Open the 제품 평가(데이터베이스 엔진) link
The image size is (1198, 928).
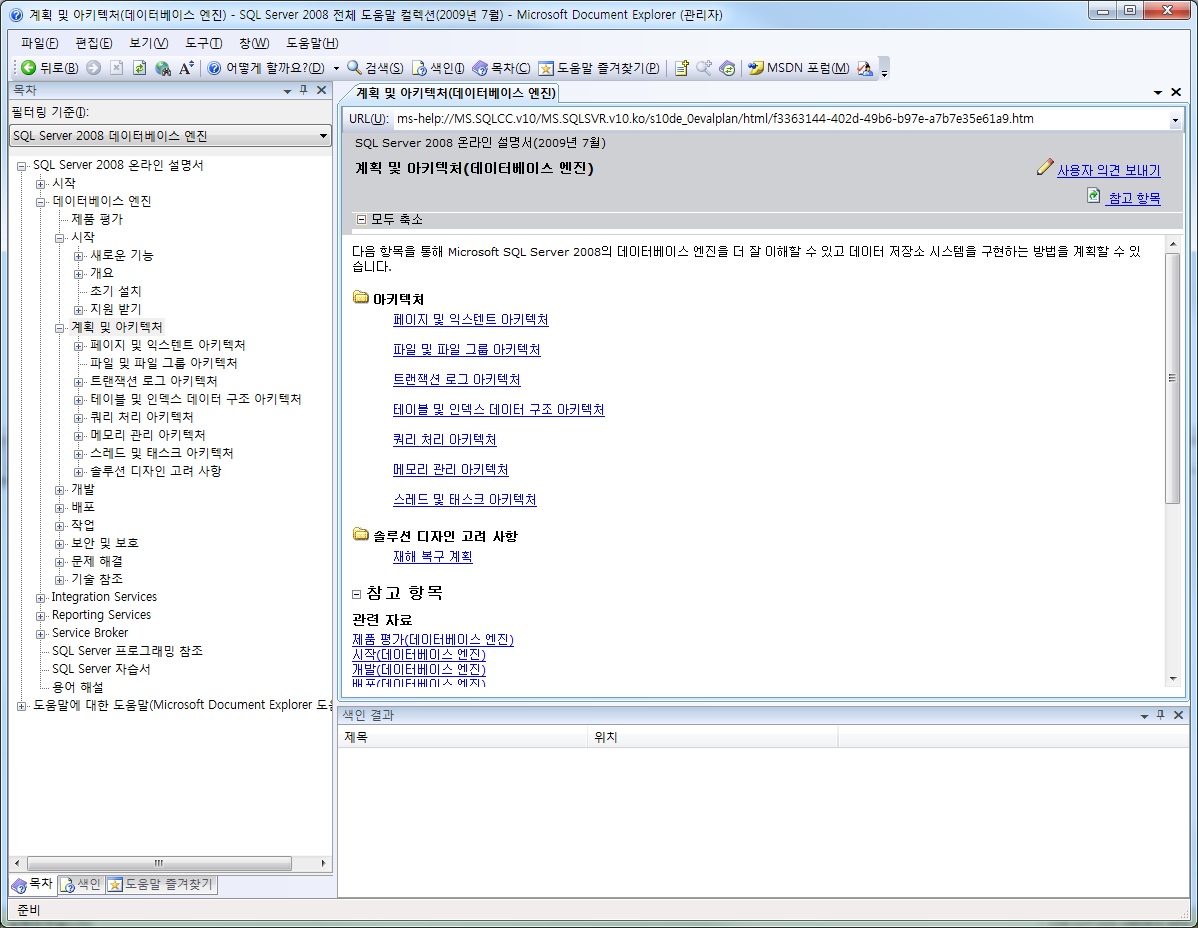pyautogui.click(x=432, y=639)
